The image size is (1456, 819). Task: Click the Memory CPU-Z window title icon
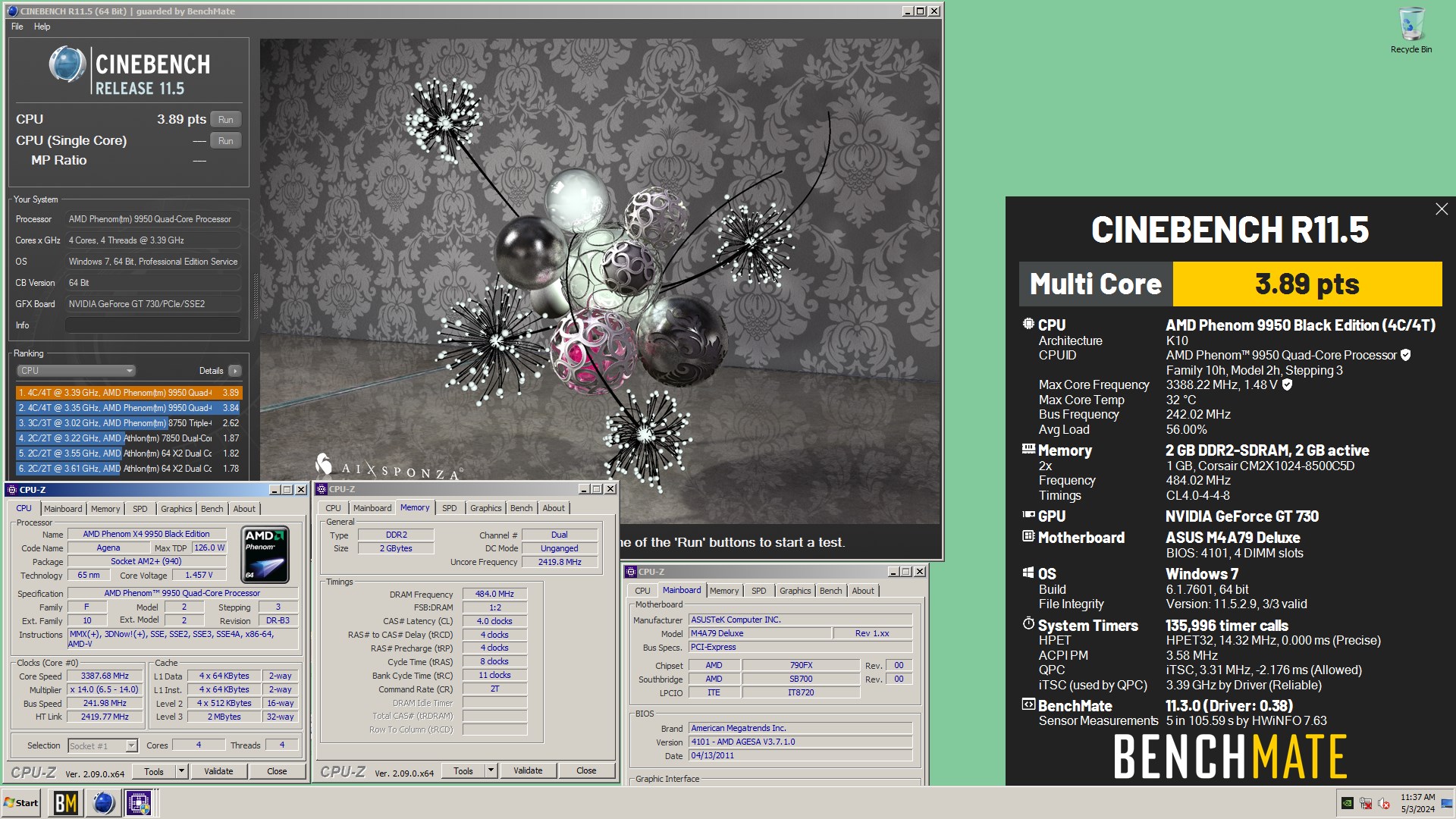pyautogui.click(x=322, y=489)
